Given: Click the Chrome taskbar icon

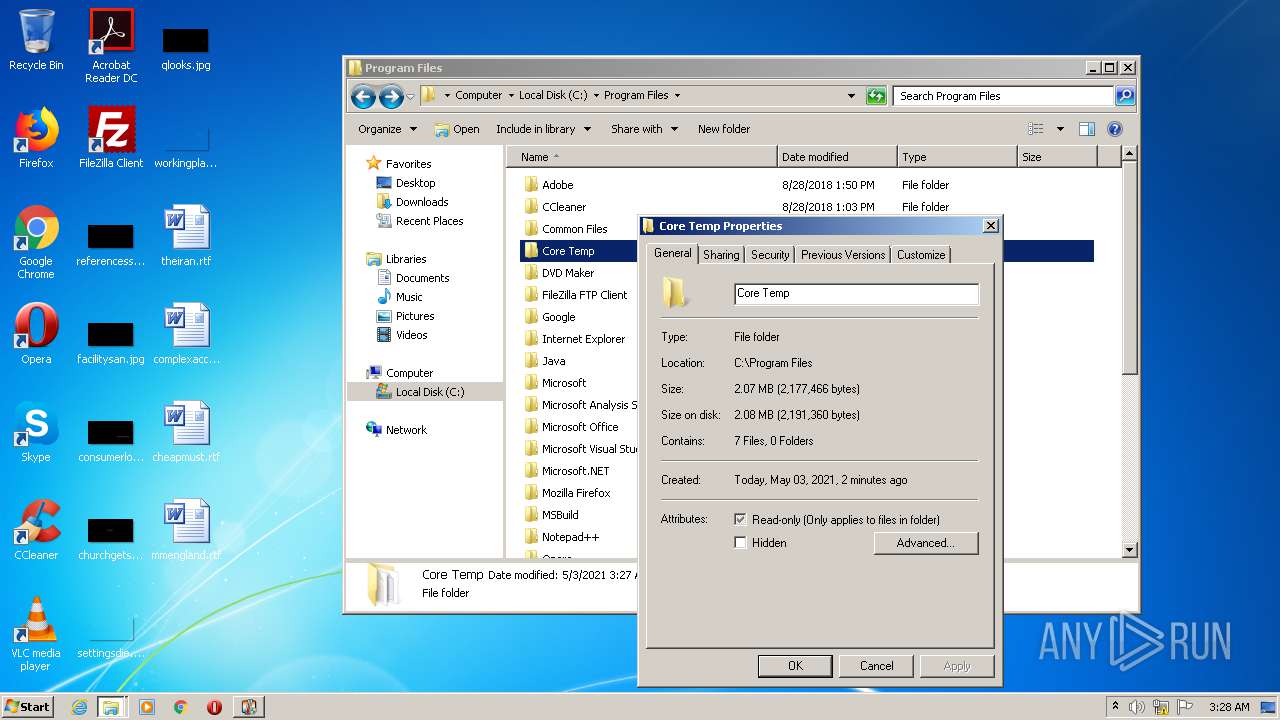Looking at the screenshot, I should (x=181, y=707).
